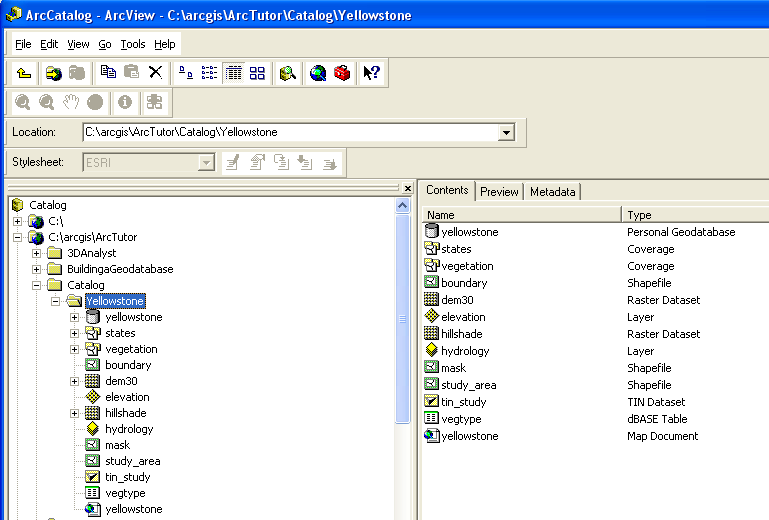Select hillshade in the Catalog tree
The width and height of the screenshot is (769, 520).
[x=126, y=413]
